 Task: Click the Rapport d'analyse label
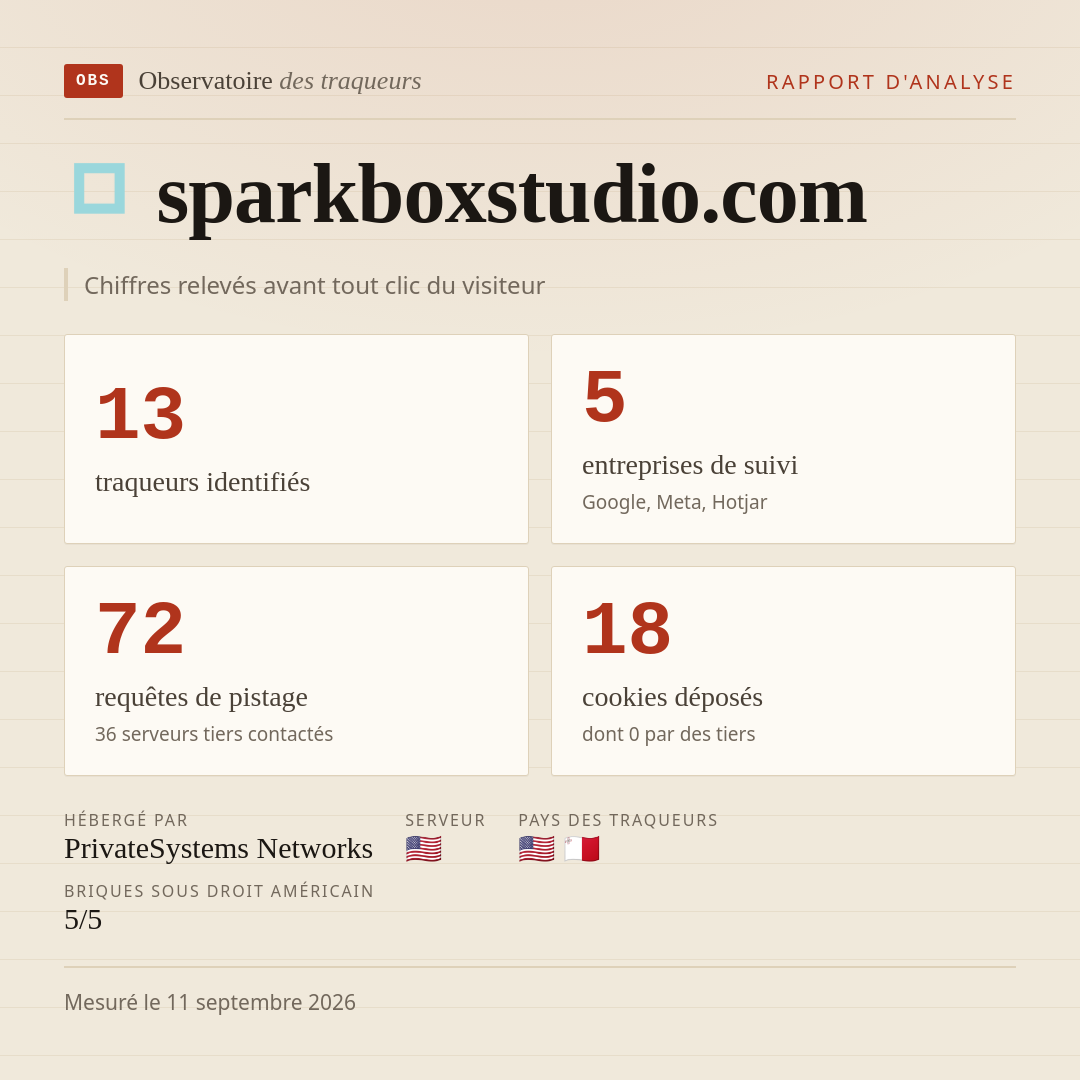point(891,82)
